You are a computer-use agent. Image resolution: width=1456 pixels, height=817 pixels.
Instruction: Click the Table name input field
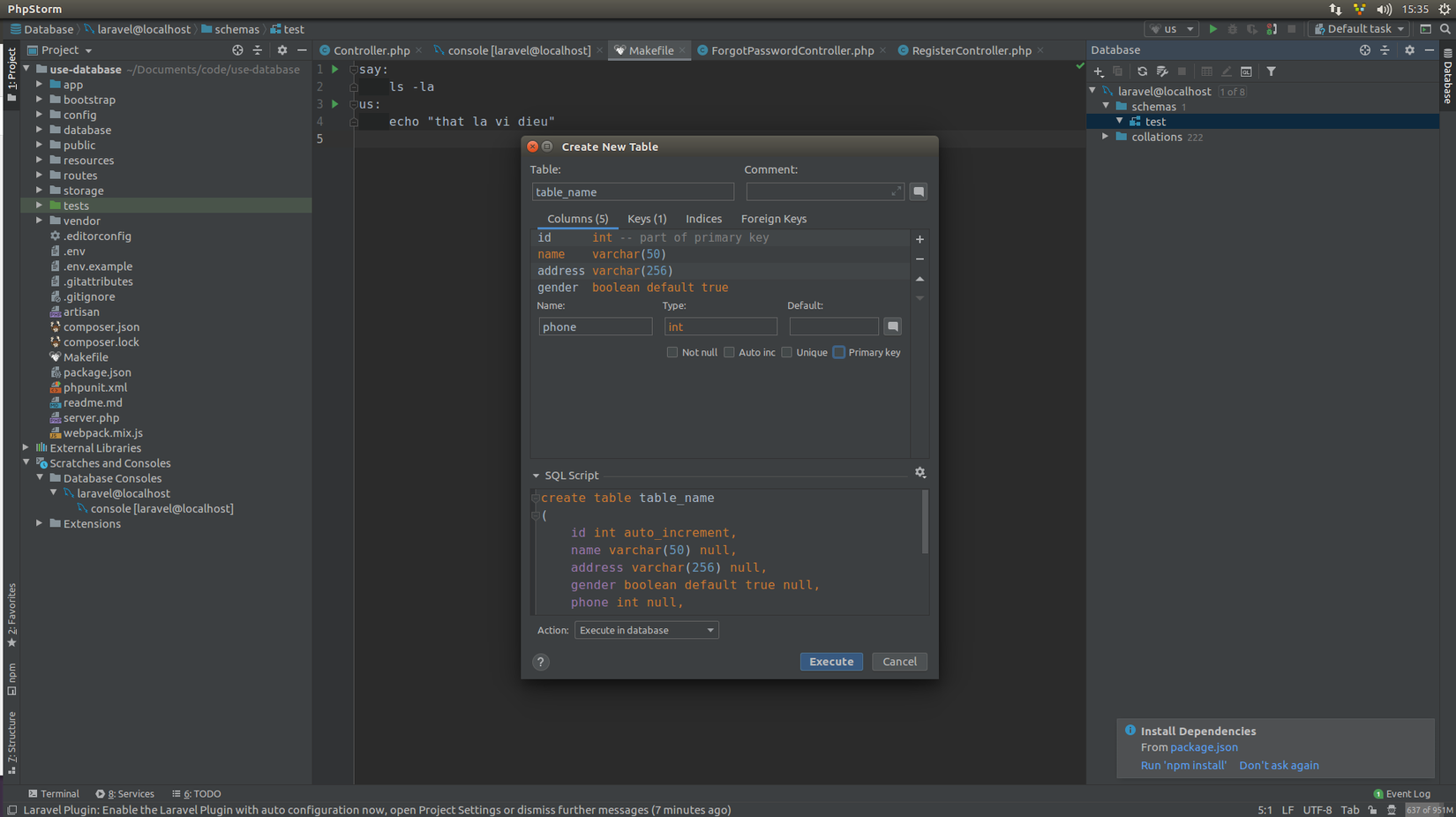(x=633, y=191)
